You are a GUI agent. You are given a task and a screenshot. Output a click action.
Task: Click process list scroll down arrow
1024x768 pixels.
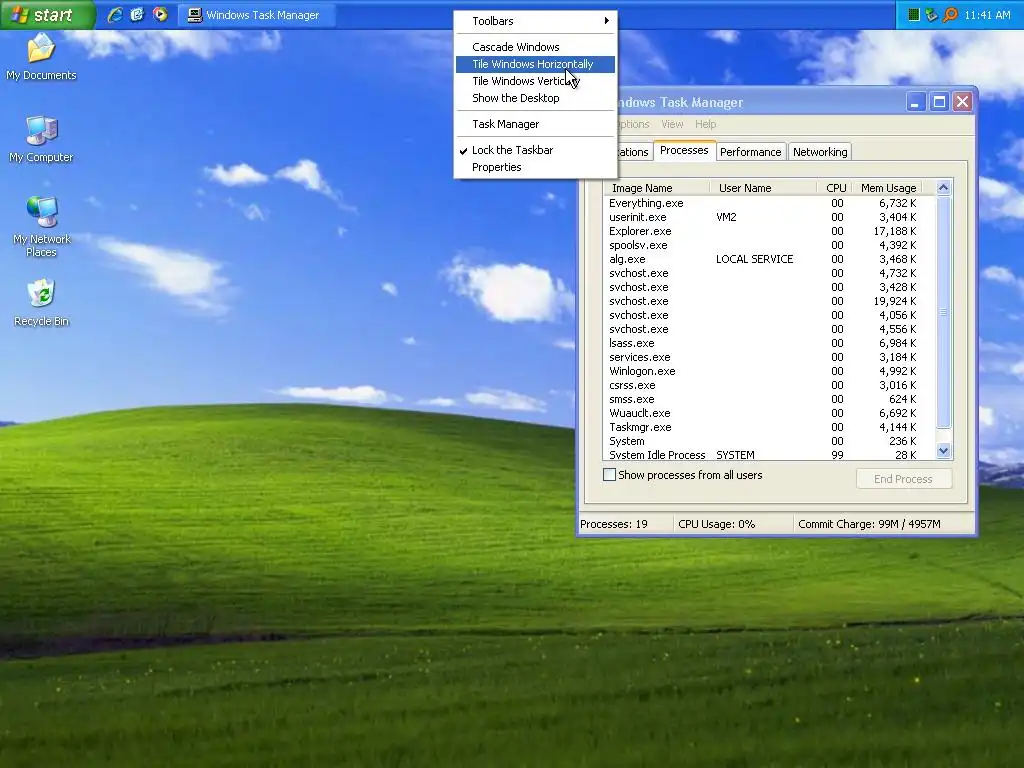[943, 451]
